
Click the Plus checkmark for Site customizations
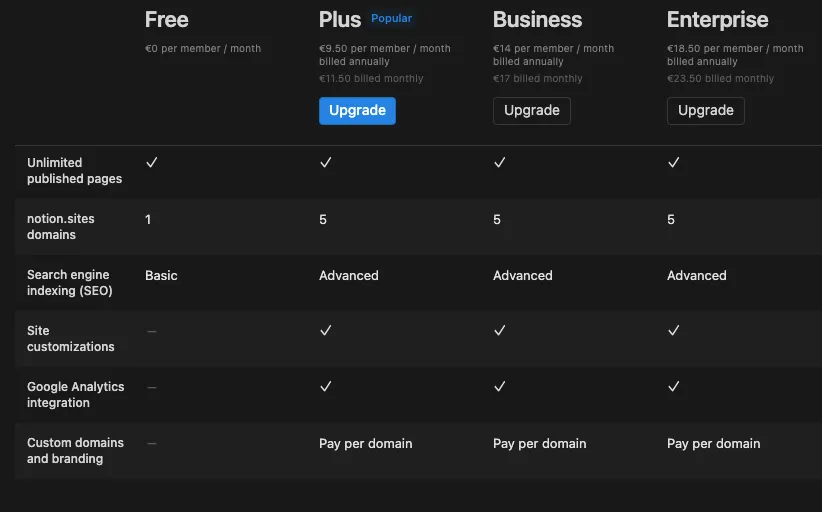[326, 330]
